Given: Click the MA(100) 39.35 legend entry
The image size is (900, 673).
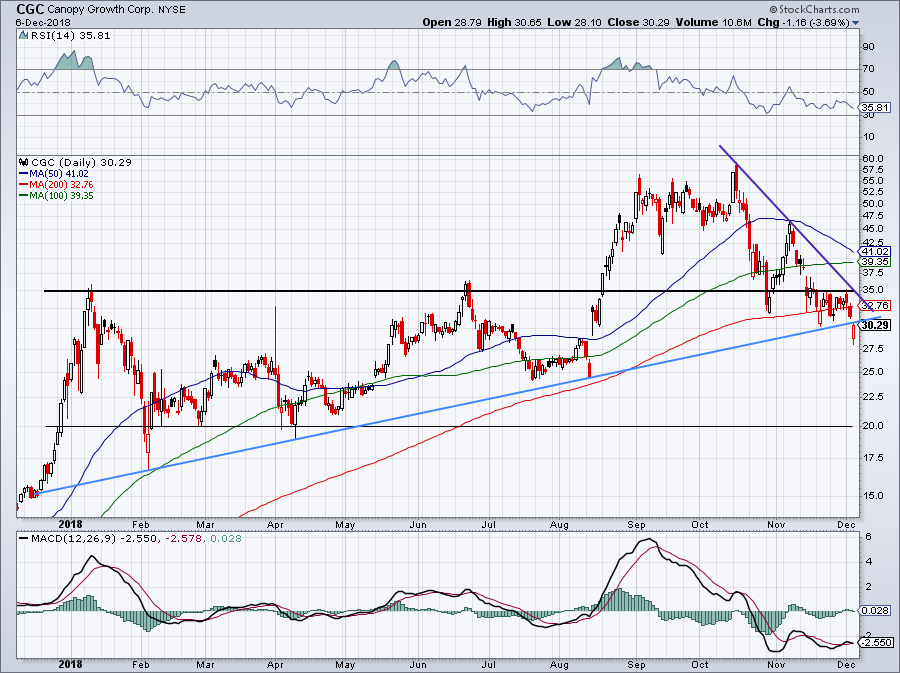Looking at the screenshot, I should point(56,196).
